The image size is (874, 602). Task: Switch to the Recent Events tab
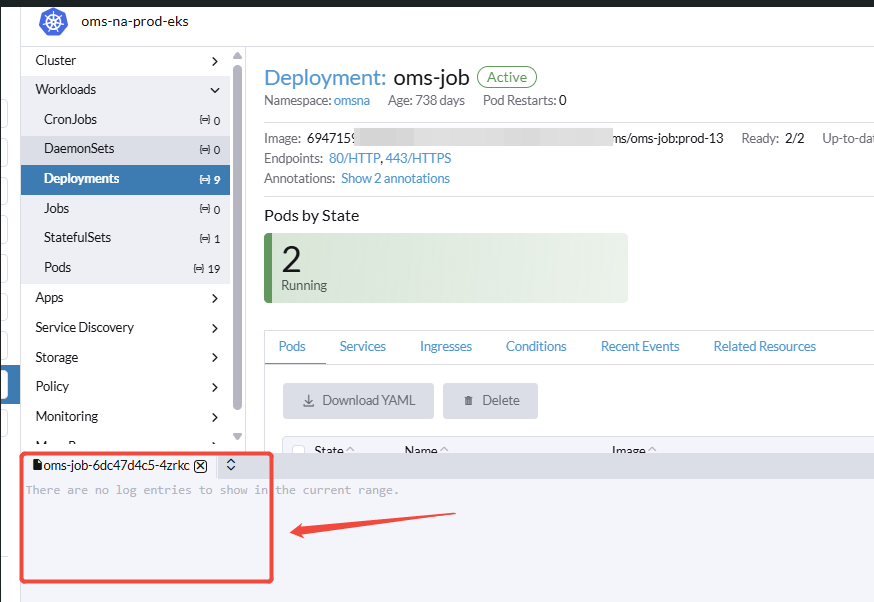[639, 346]
